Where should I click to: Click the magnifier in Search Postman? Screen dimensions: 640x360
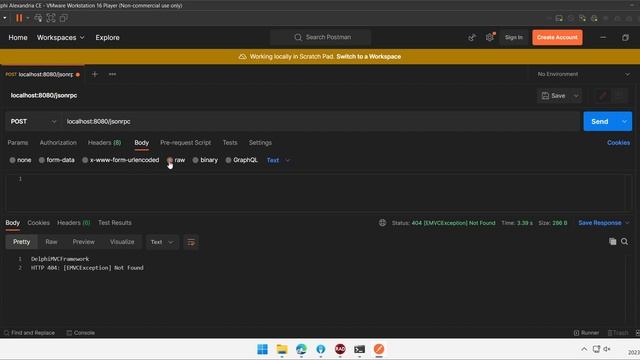click(x=298, y=37)
